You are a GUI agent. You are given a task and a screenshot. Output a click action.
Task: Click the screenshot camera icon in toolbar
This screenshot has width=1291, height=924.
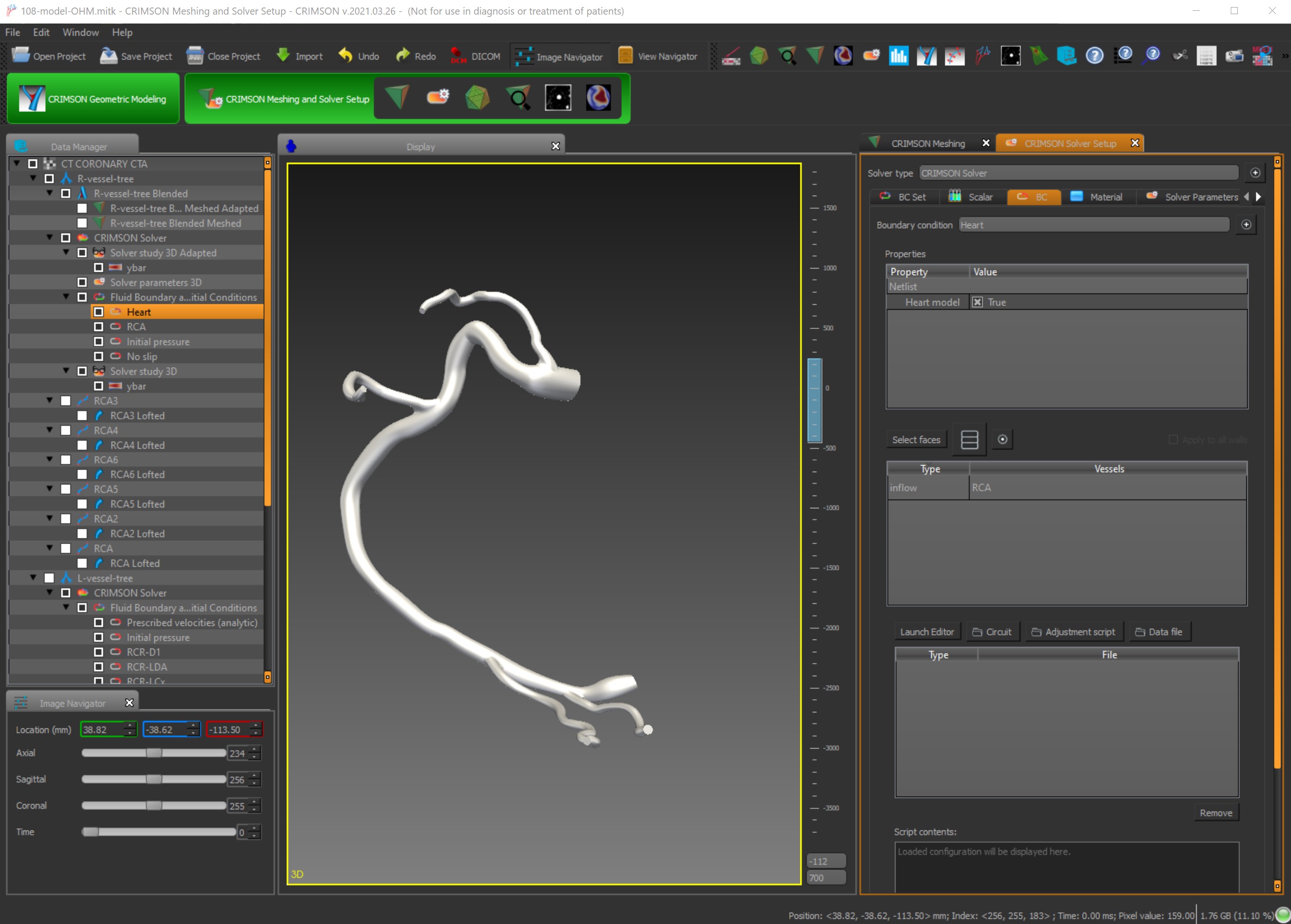[1234, 56]
